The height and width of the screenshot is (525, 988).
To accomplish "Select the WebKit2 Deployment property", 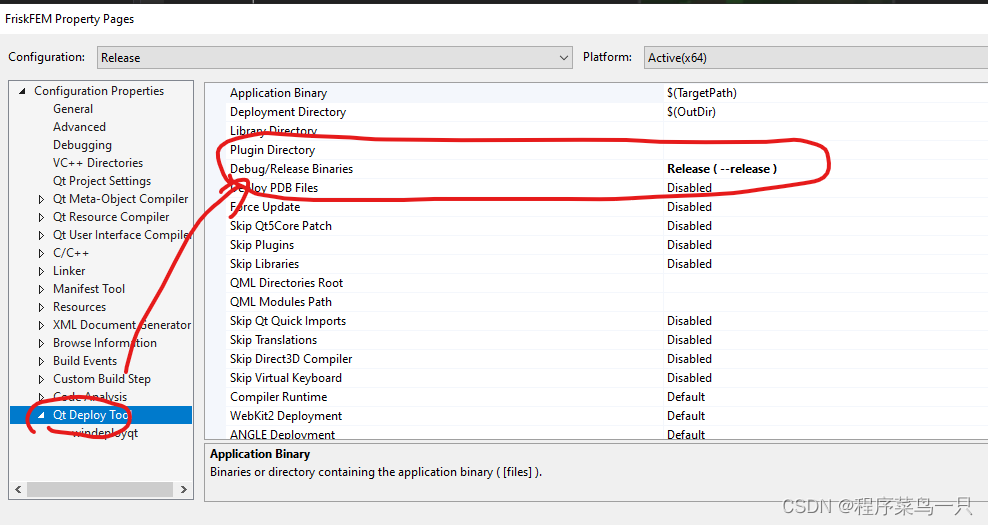I will (286, 415).
